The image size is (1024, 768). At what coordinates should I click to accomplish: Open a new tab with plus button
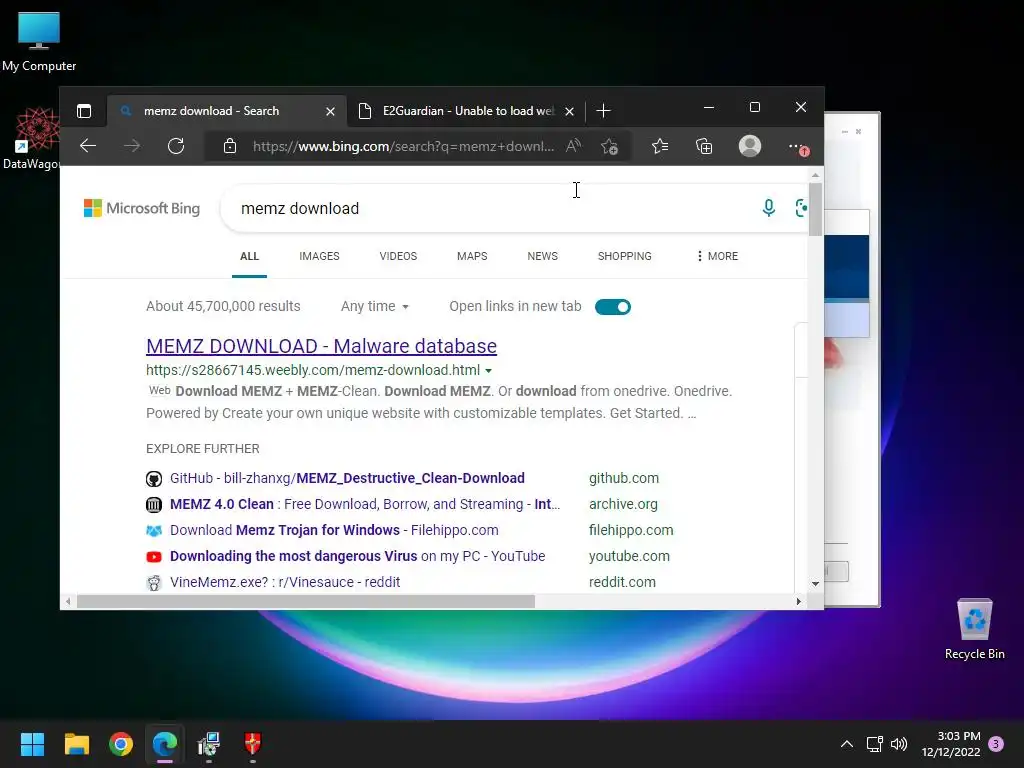click(603, 111)
